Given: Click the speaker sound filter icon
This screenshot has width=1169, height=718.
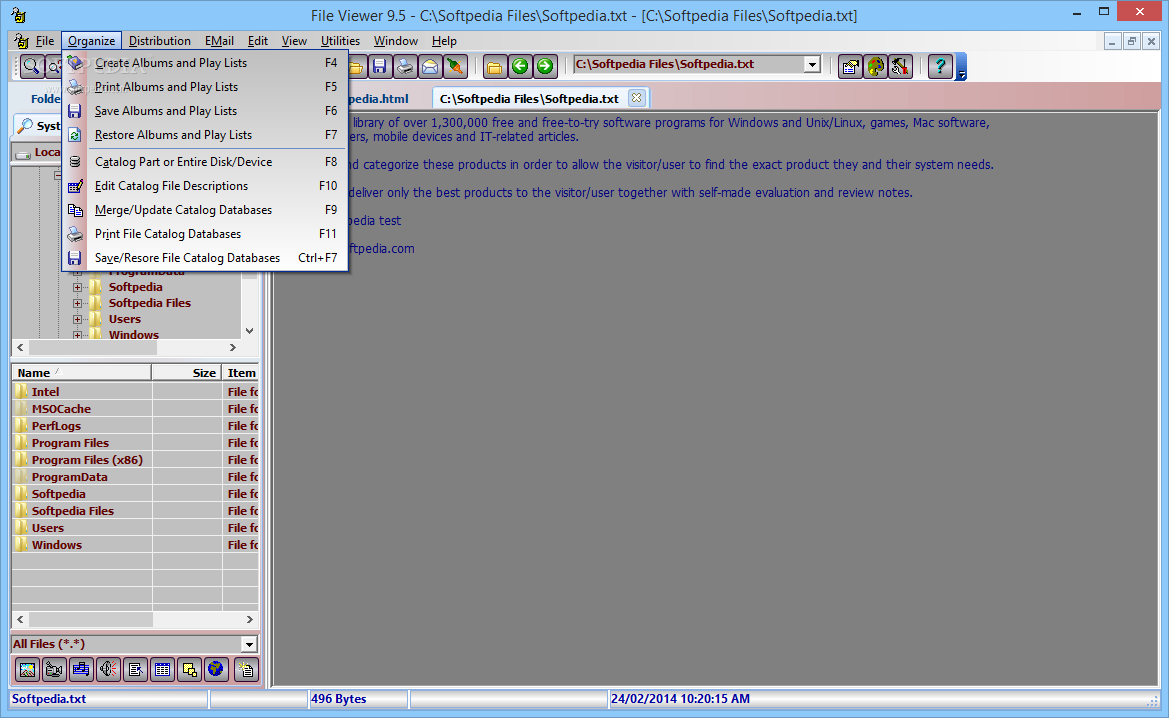Looking at the screenshot, I should [108, 670].
